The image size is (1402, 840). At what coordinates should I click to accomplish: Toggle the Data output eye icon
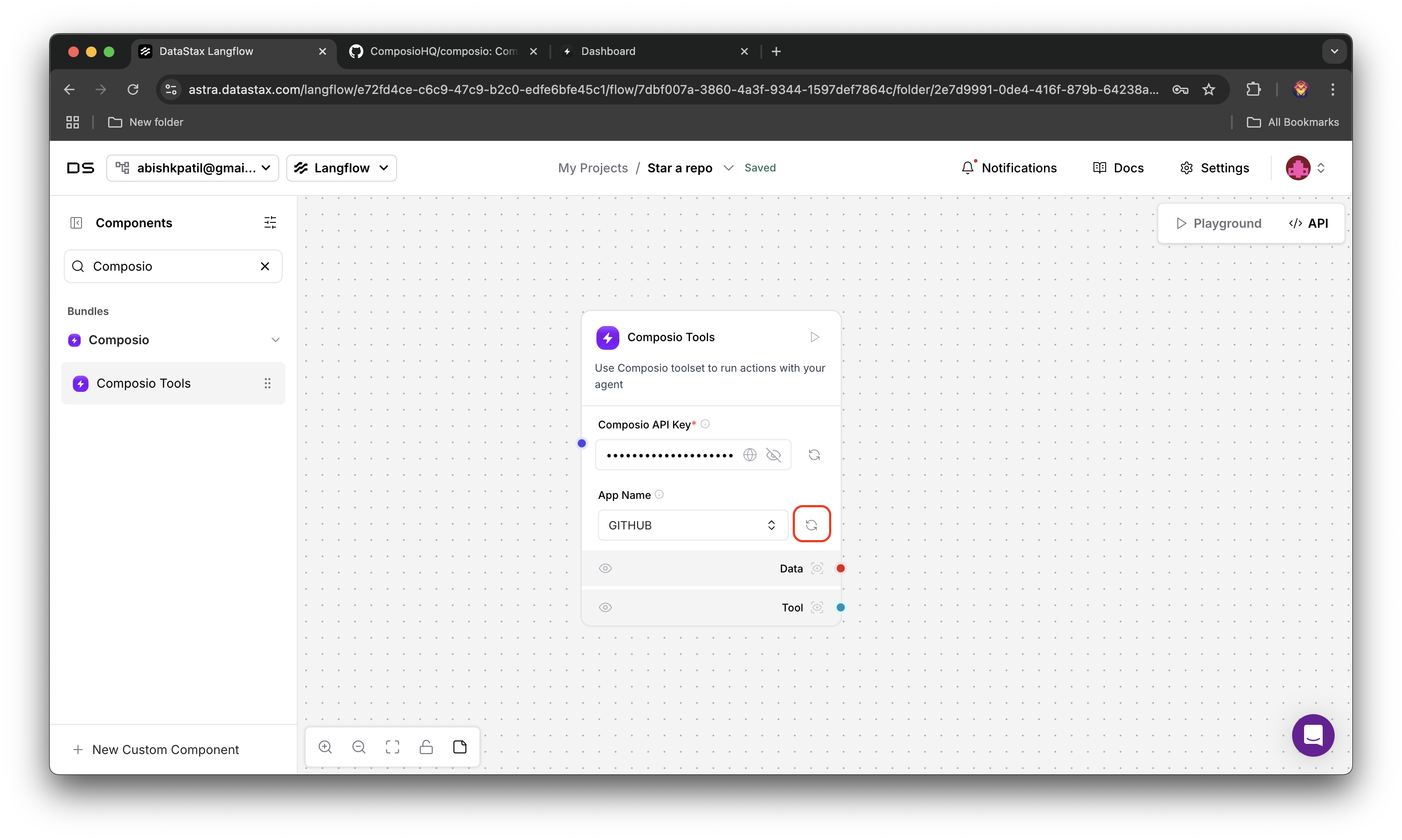coord(605,568)
